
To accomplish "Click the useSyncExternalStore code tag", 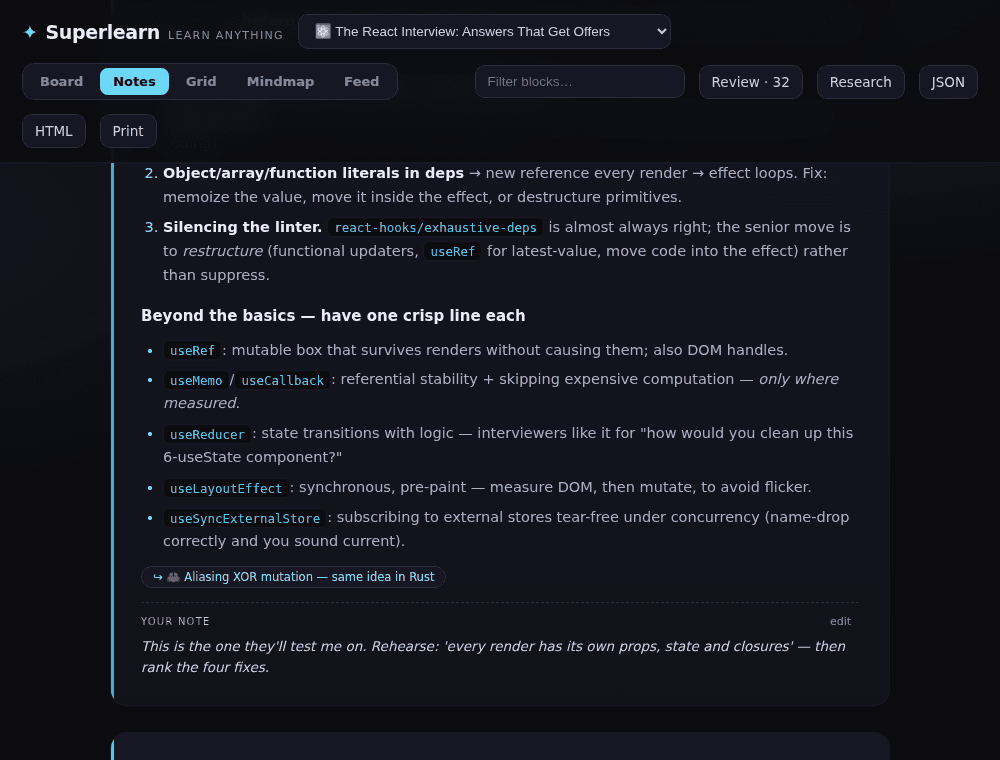I will pyautogui.click(x=245, y=519).
